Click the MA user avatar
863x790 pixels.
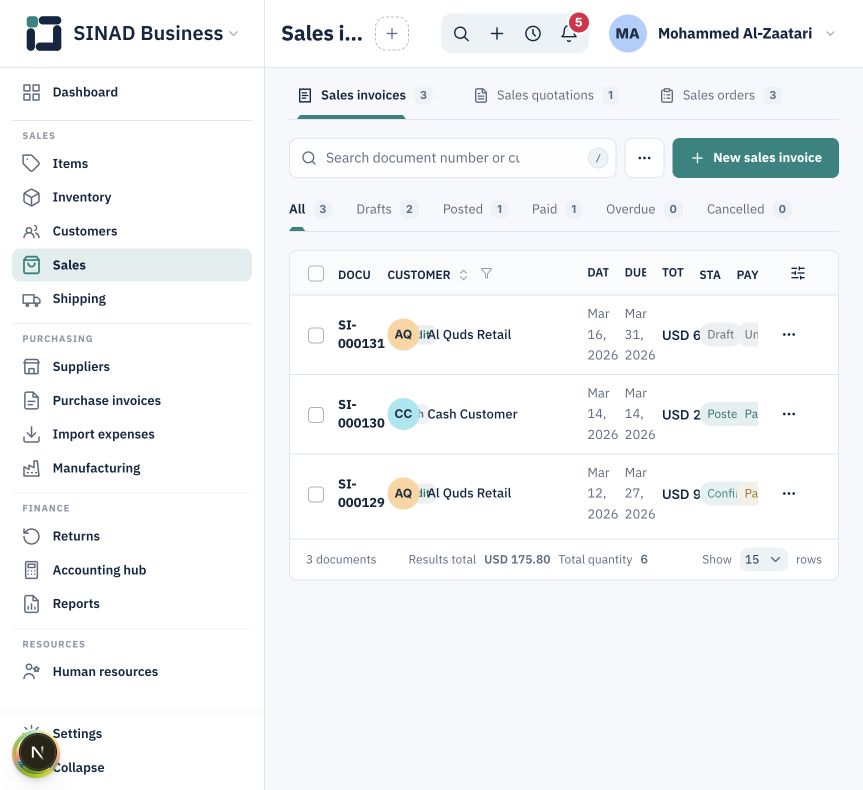(627, 34)
